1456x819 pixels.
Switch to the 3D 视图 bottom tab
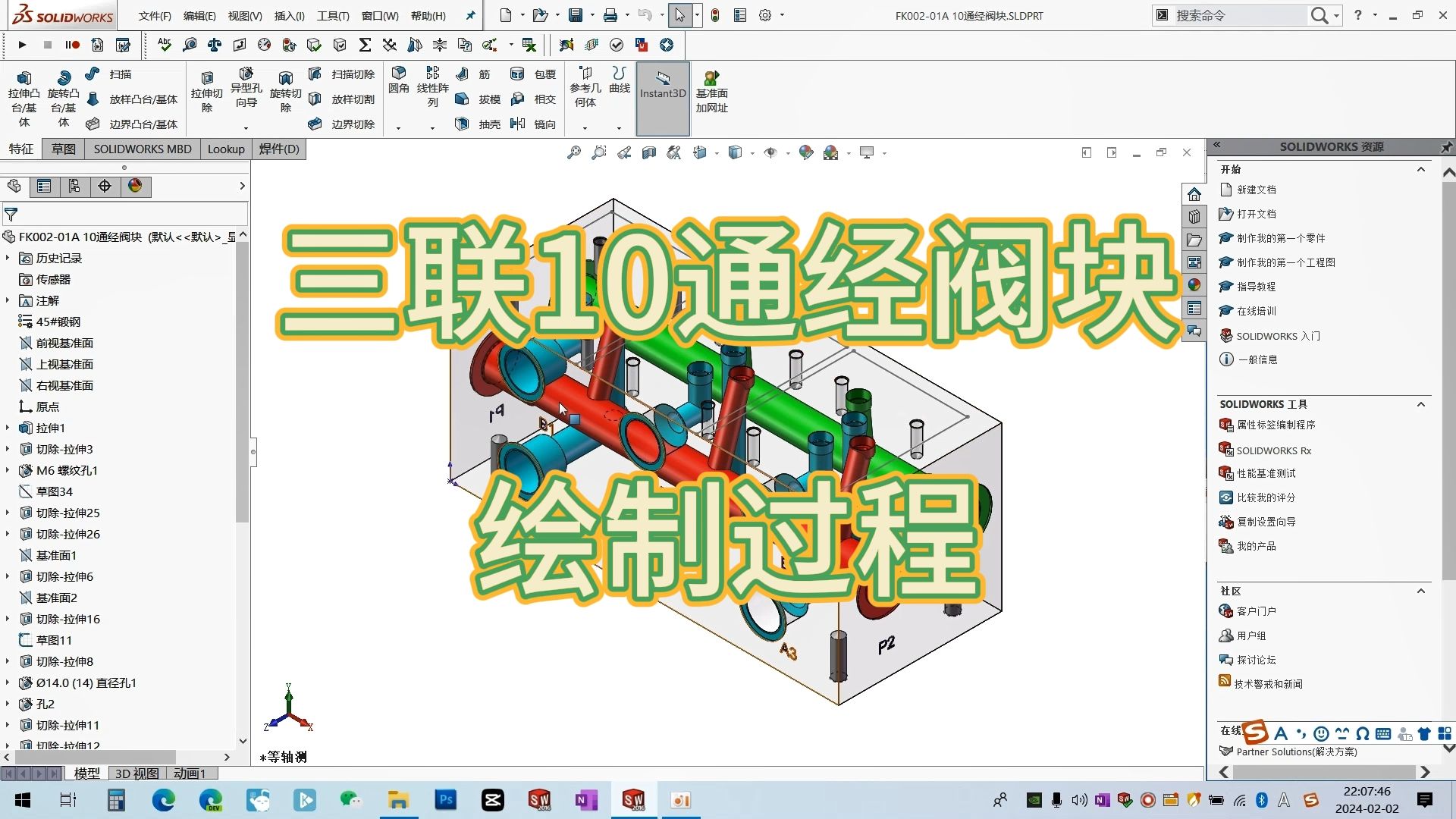[x=136, y=773]
